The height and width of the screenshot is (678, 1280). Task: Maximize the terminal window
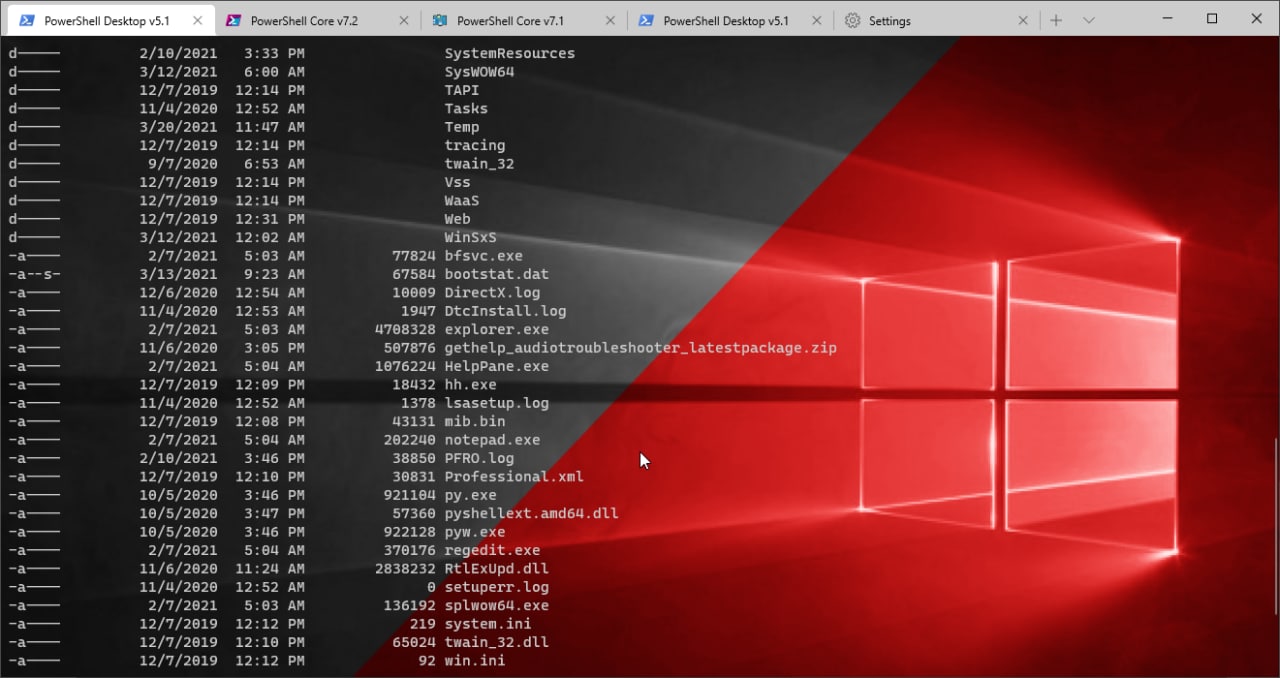[1212, 18]
